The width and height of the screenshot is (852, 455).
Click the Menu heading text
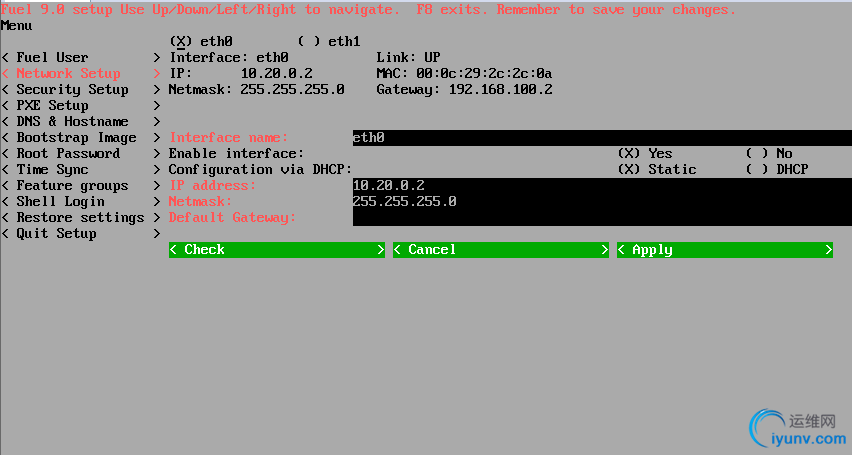[x=16, y=26]
